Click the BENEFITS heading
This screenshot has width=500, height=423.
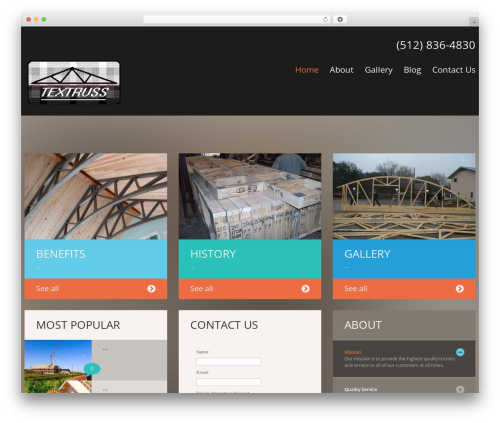(x=61, y=254)
